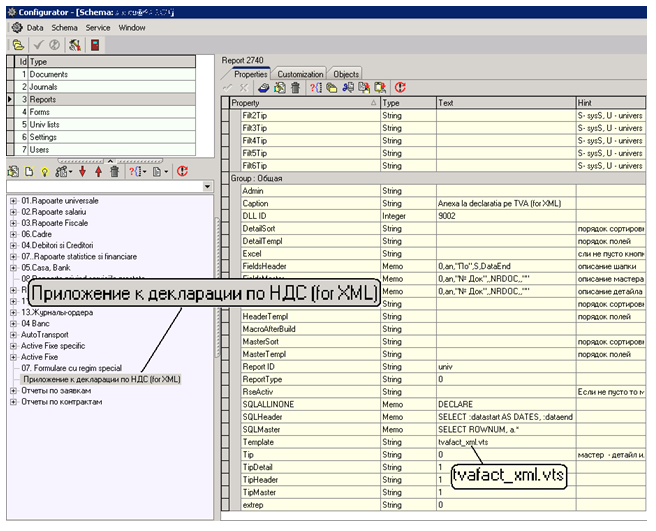Open the document icon dropdown in tree toolbar
656x531 pixels.
(x=160, y=172)
